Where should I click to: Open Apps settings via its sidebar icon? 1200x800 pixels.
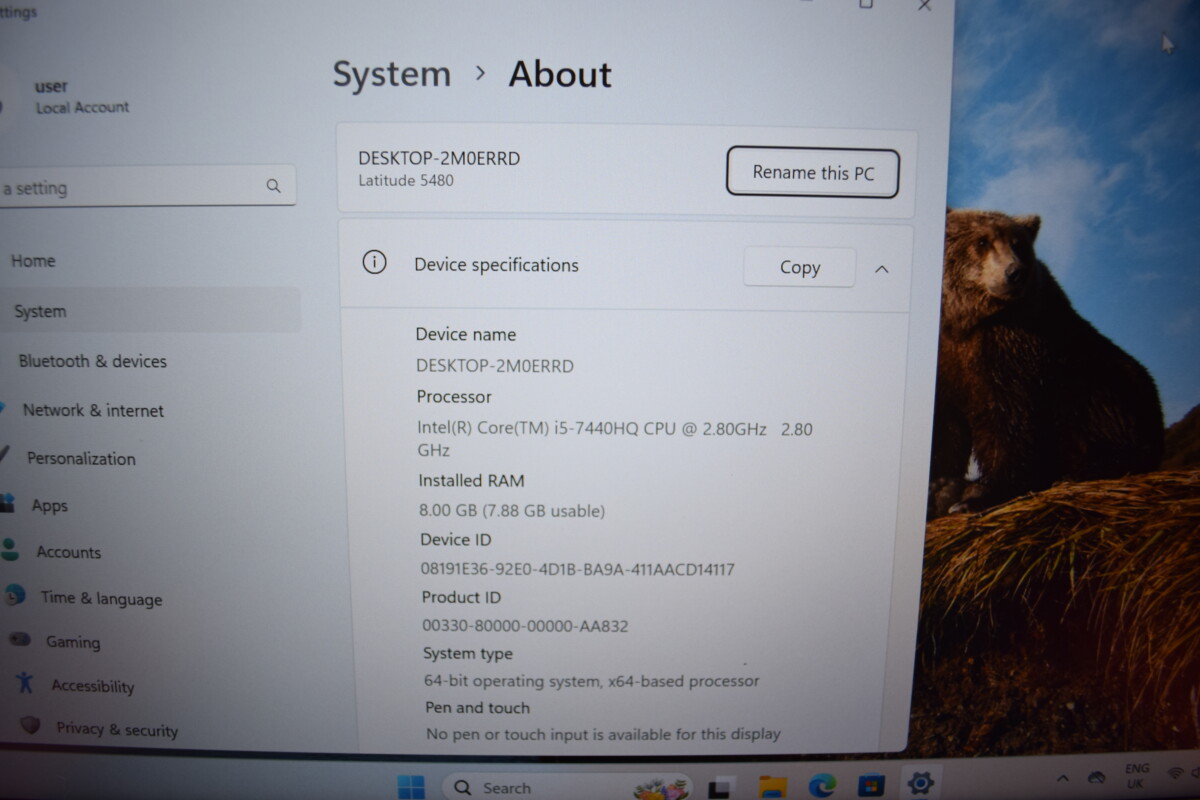[7, 503]
